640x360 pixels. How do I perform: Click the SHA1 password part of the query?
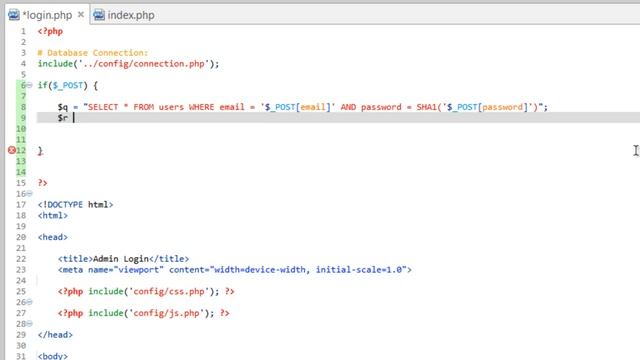tap(477, 107)
